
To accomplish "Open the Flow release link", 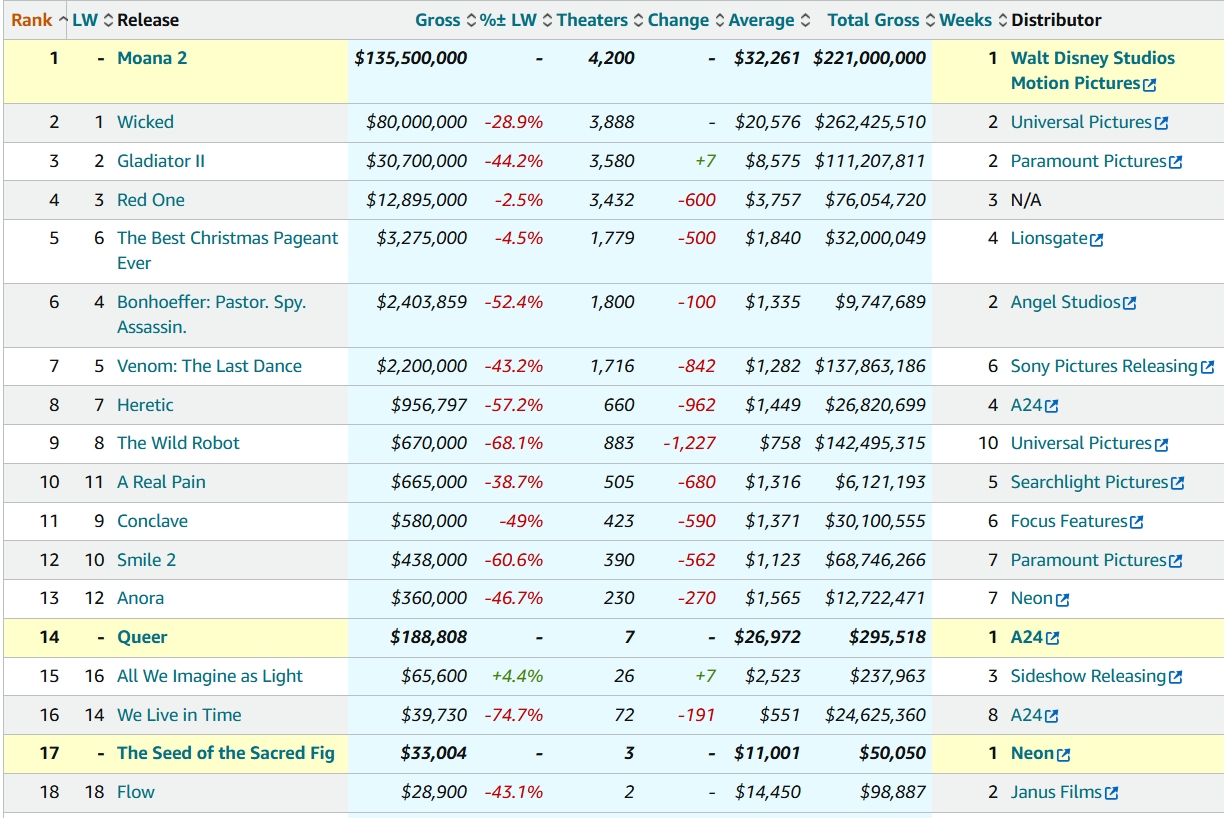I will click(x=136, y=792).
